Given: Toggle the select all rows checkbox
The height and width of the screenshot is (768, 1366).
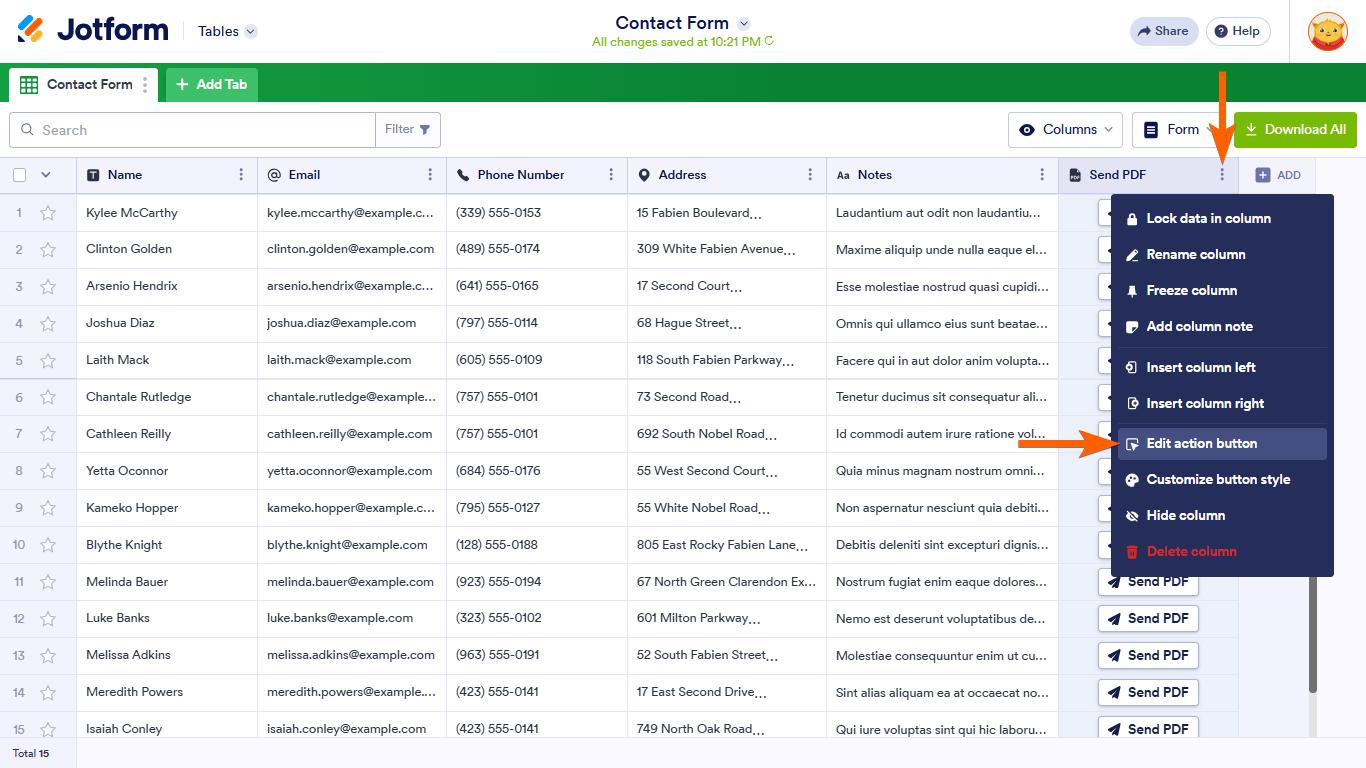Looking at the screenshot, I should 20,175.
